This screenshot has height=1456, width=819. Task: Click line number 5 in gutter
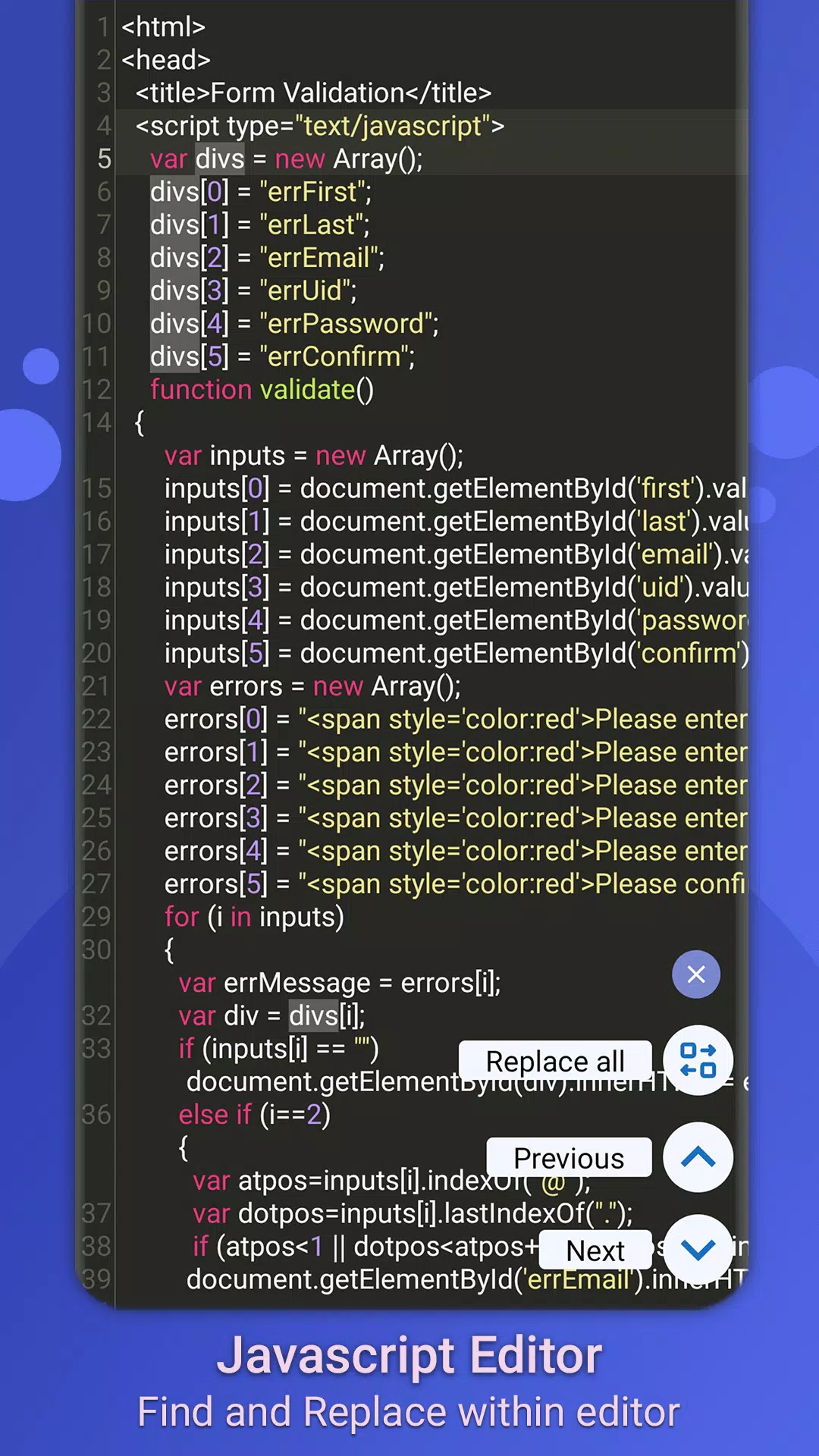tap(104, 159)
